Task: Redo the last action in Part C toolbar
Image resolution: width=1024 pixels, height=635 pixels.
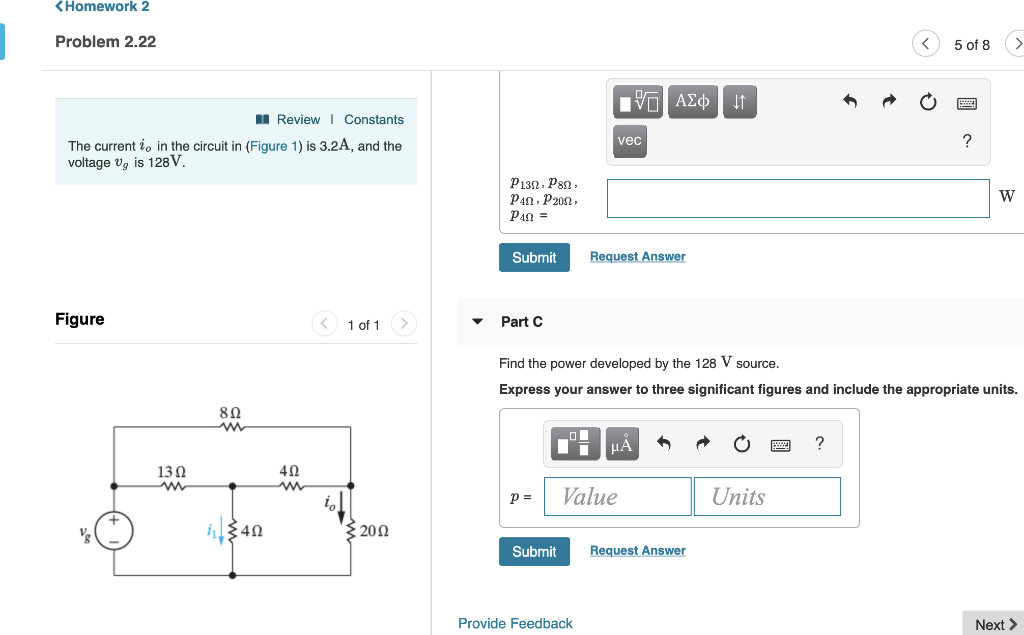Action: (703, 443)
